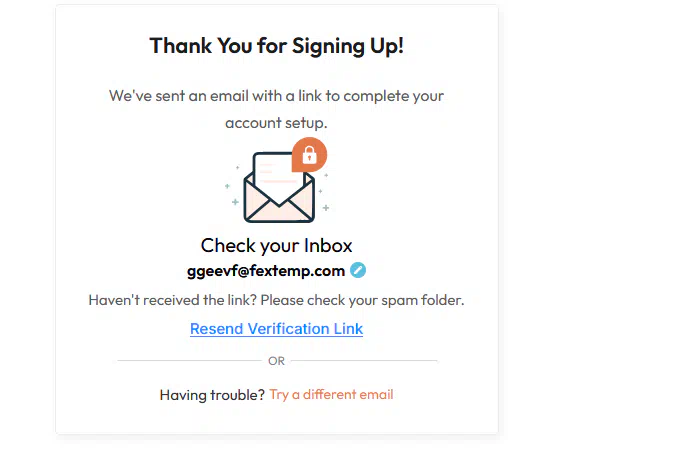Click the blue pencil edit email icon
The height and width of the screenshot is (476, 691).
point(358,270)
